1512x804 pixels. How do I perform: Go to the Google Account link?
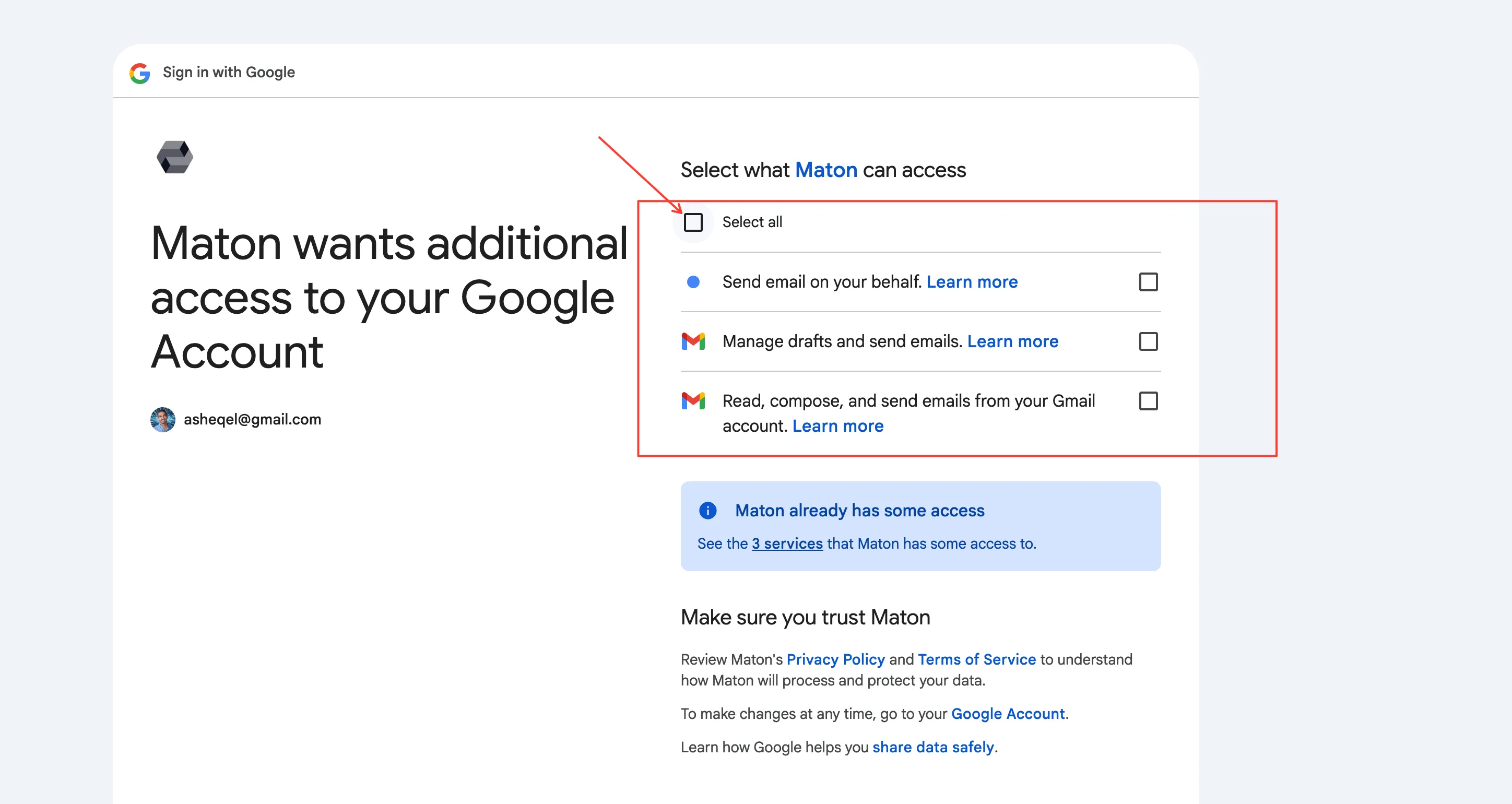(x=1008, y=714)
